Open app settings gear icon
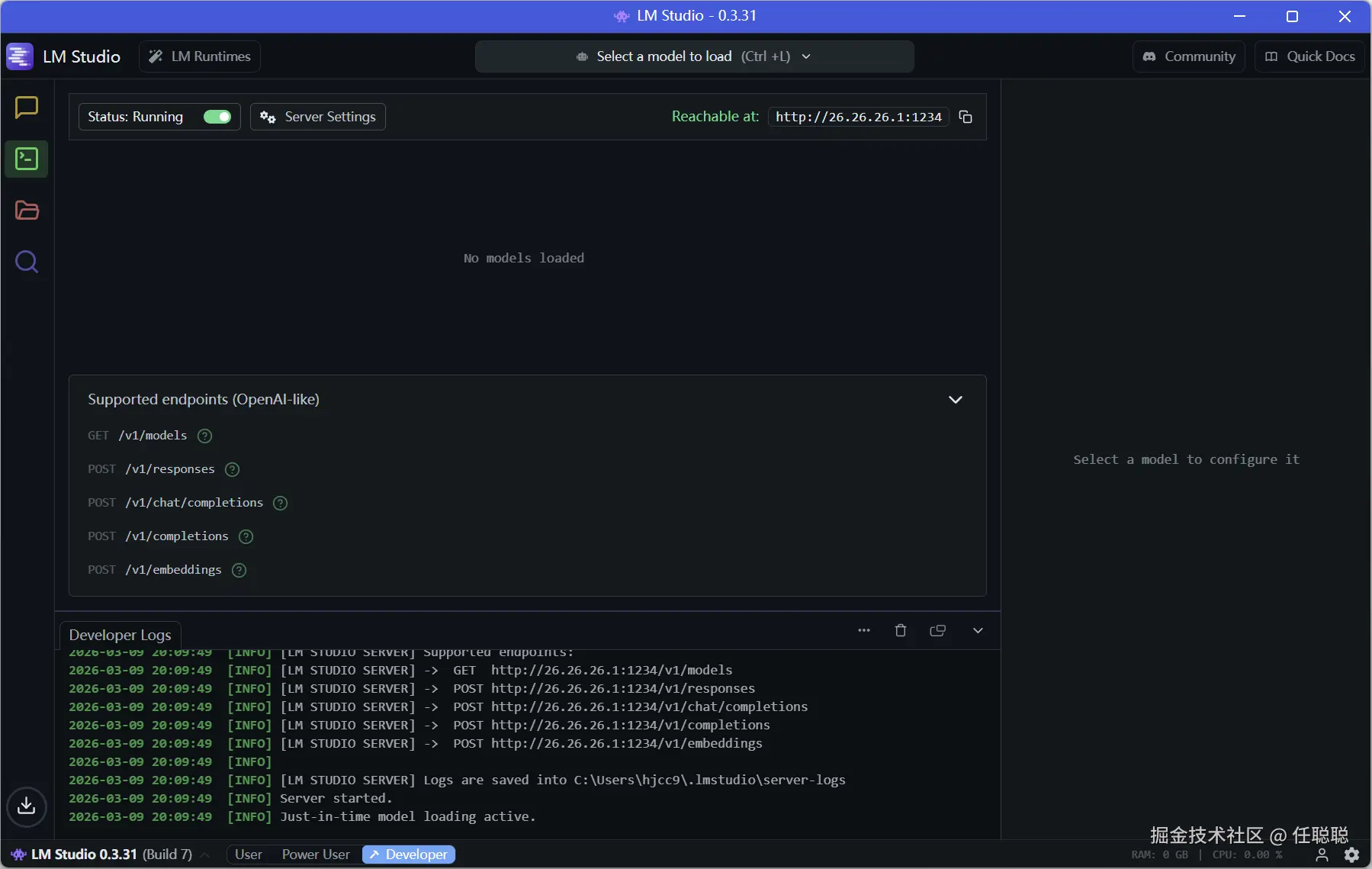The width and height of the screenshot is (1372, 869). click(x=1352, y=855)
